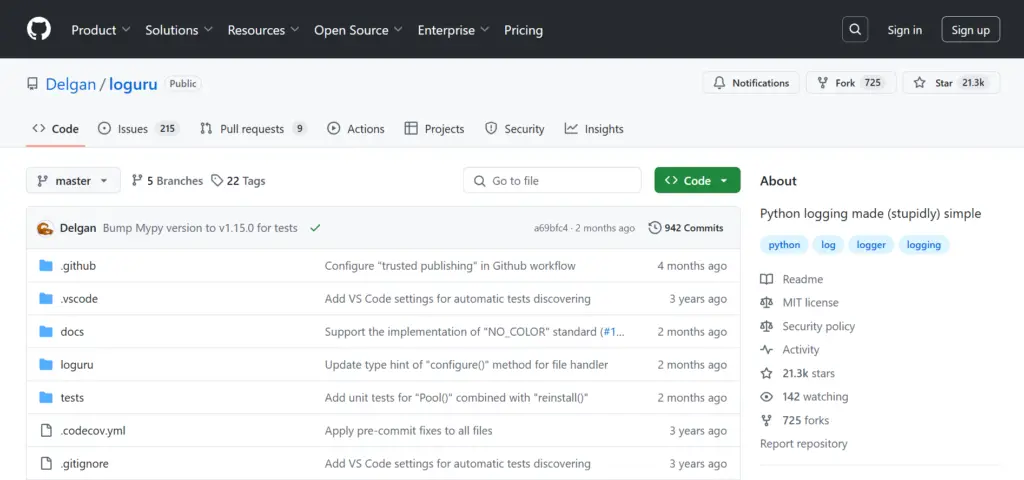Select the logger topic tag
Image resolution: width=1024 pixels, height=480 pixels.
(871, 245)
